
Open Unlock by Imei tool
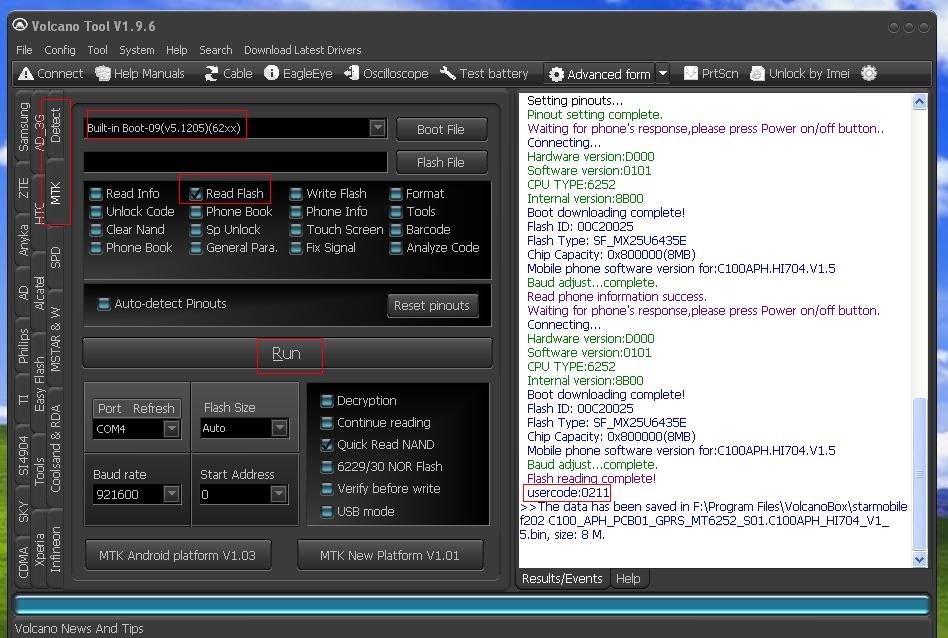click(799, 74)
